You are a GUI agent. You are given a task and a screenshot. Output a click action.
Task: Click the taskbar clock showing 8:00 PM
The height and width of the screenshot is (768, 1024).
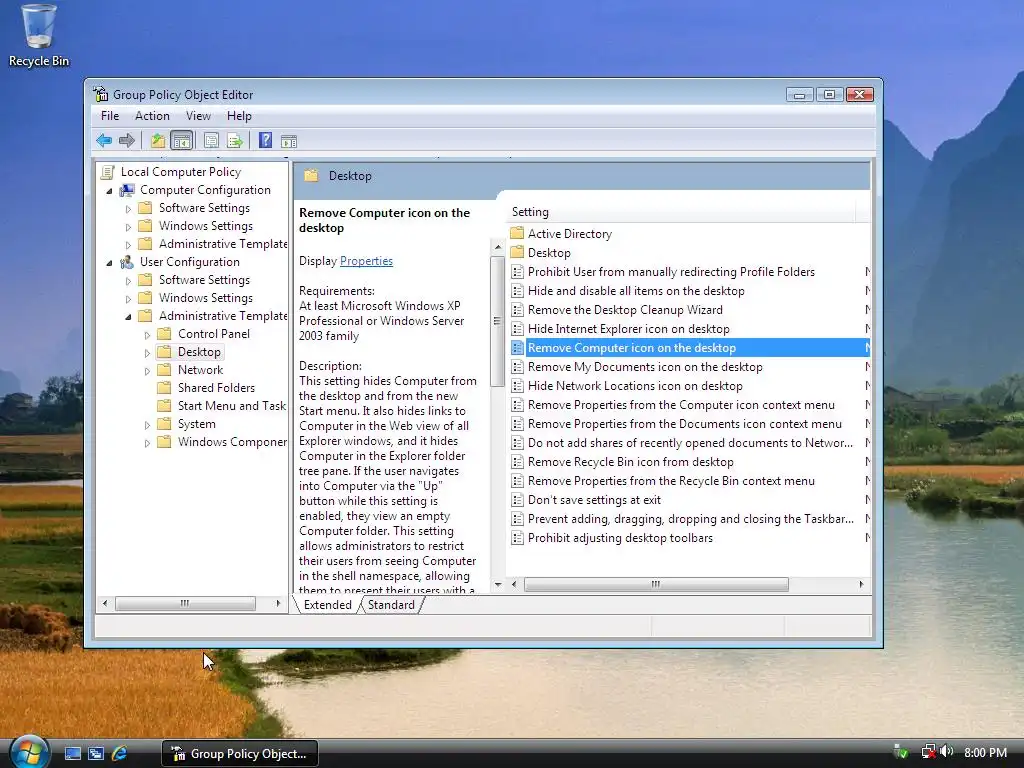(985, 752)
